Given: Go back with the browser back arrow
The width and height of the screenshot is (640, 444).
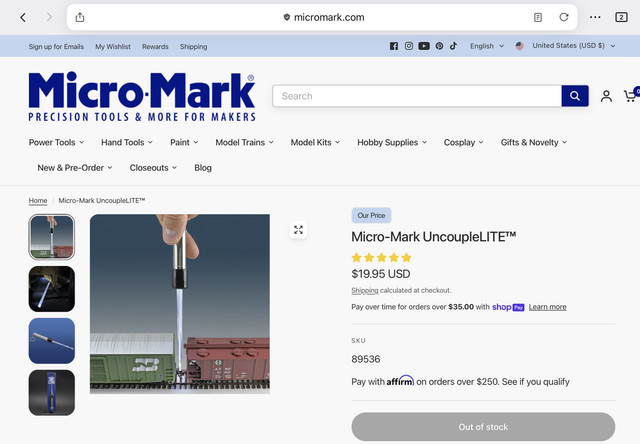Looking at the screenshot, I should [x=23, y=17].
